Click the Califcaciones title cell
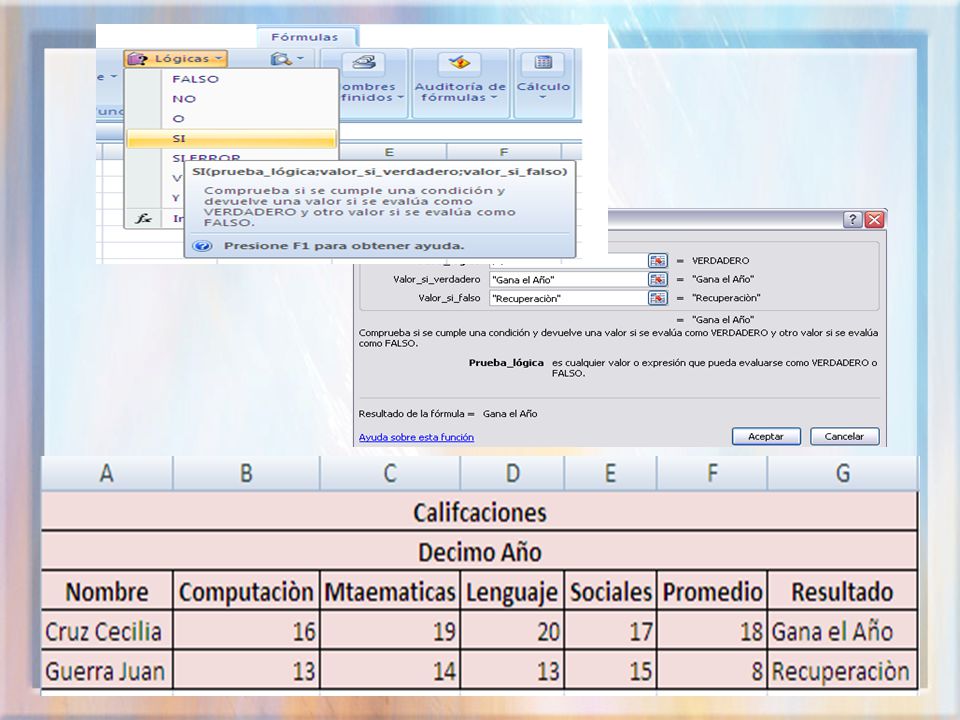The image size is (960, 720). pos(479,512)
